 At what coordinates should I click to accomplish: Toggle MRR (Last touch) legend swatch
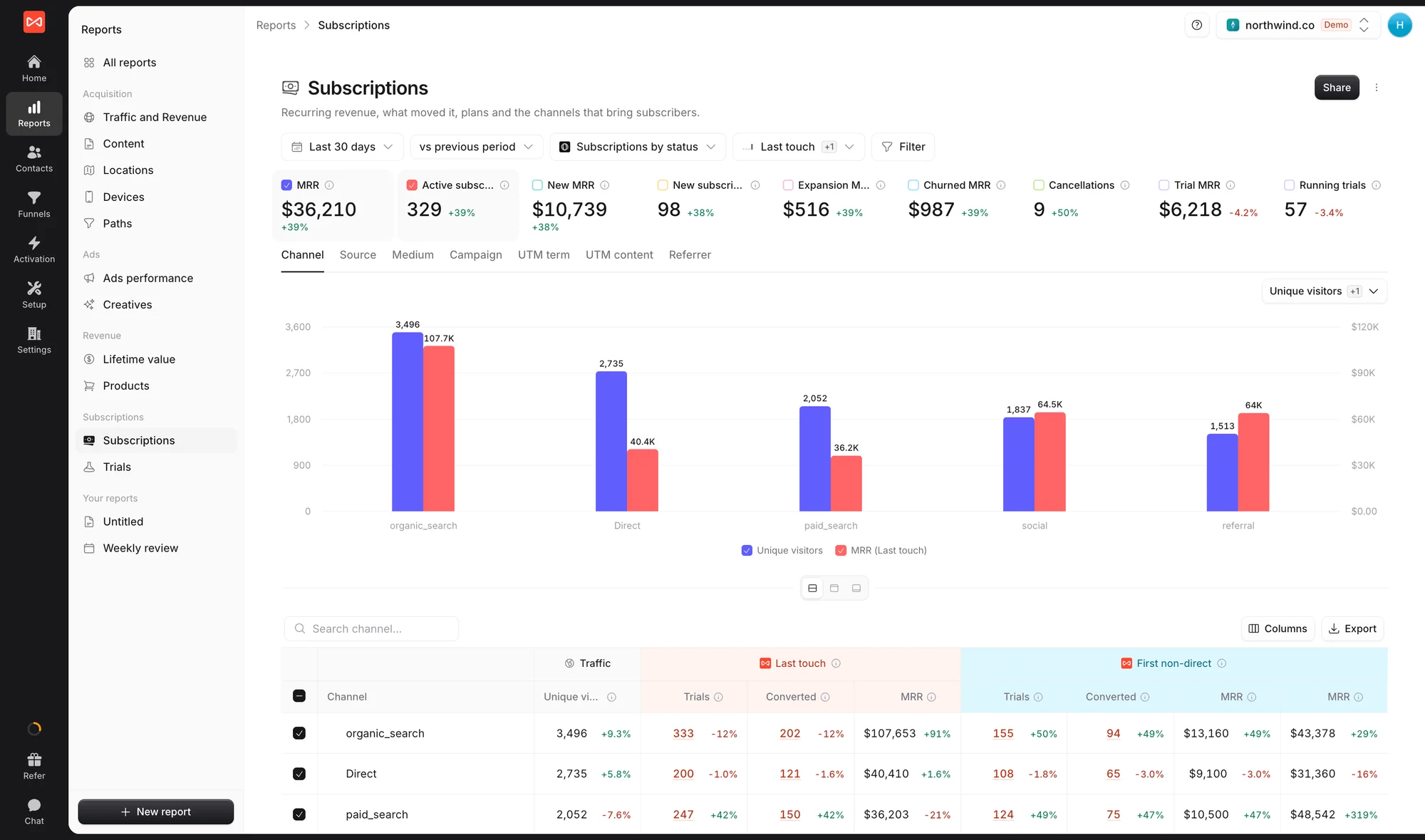(841, 551)
